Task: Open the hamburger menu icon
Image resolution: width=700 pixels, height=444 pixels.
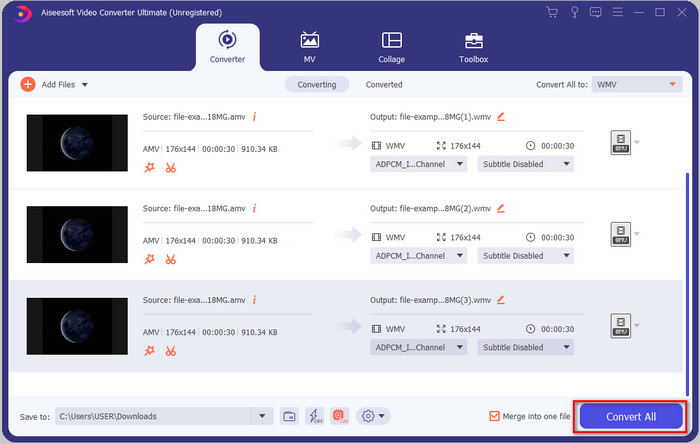Action: [x=617, y=12]
